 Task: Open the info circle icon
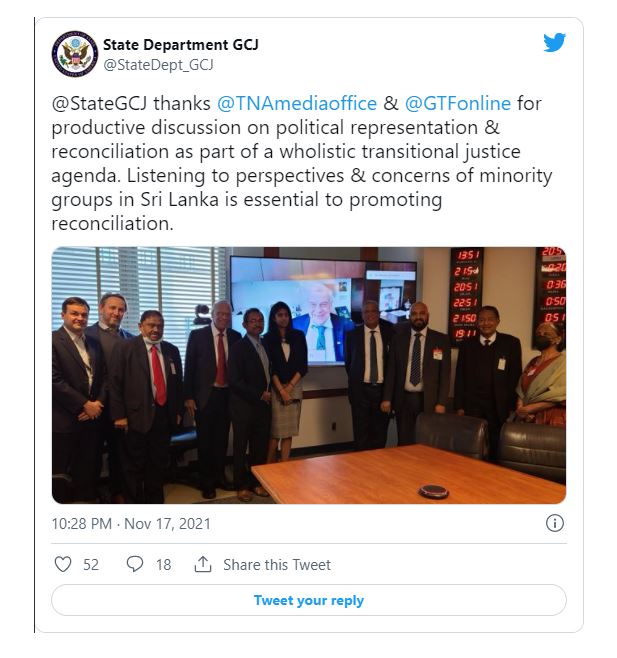(x=554, y=523)
